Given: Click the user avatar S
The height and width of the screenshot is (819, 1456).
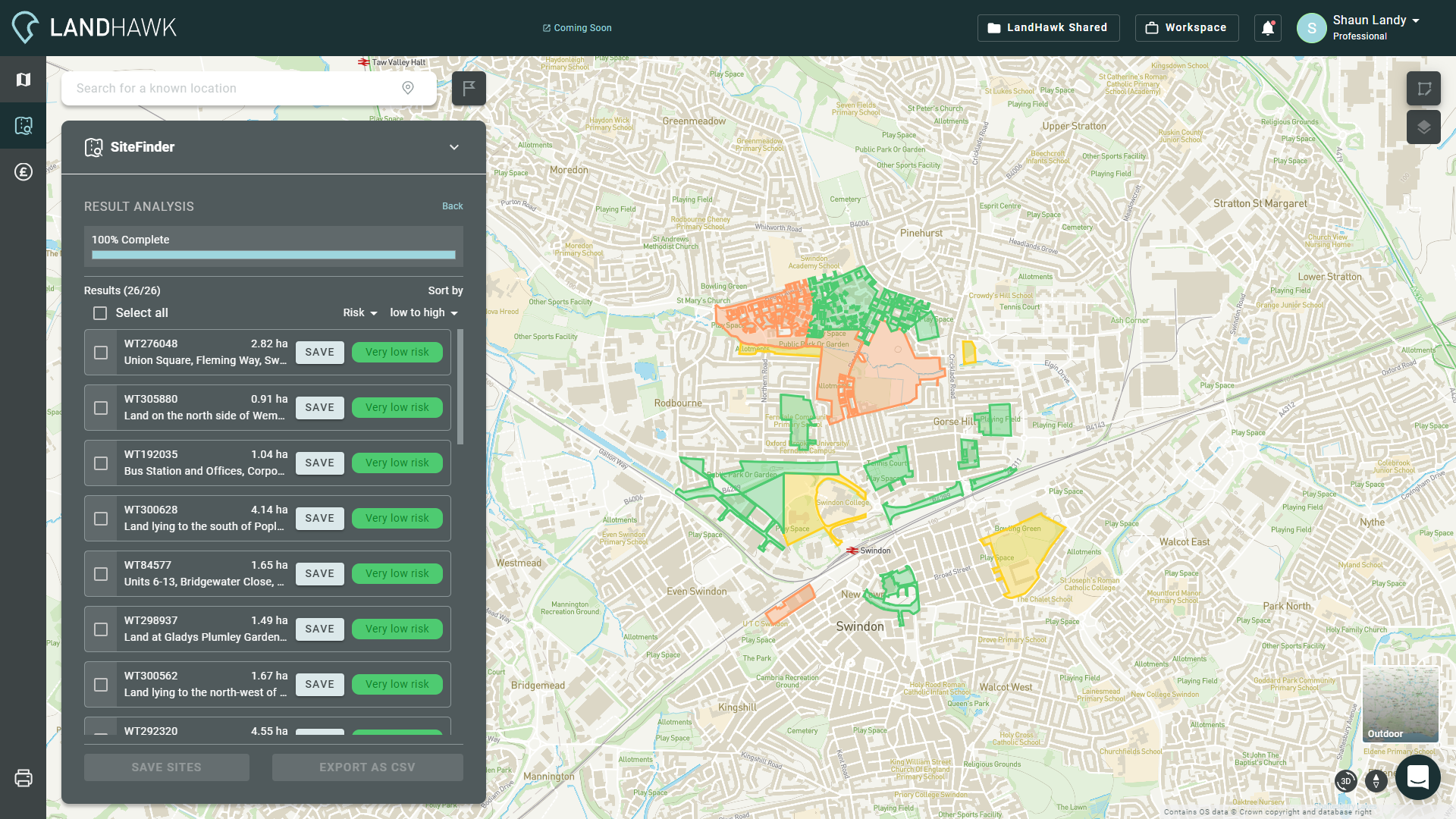Looking at the screenshot, I should pyautogui.click(x=1311, y=28).
